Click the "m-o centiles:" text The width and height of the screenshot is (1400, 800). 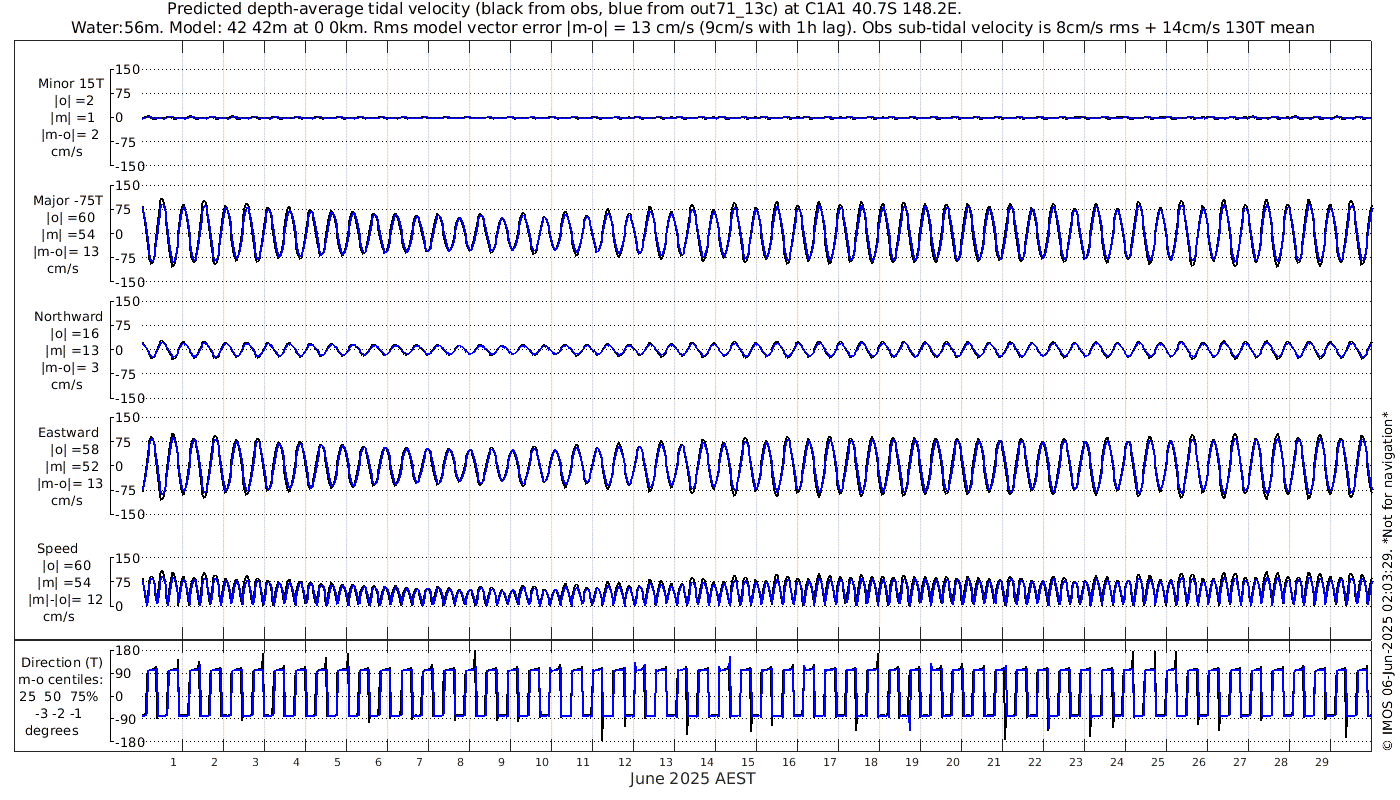62,680
